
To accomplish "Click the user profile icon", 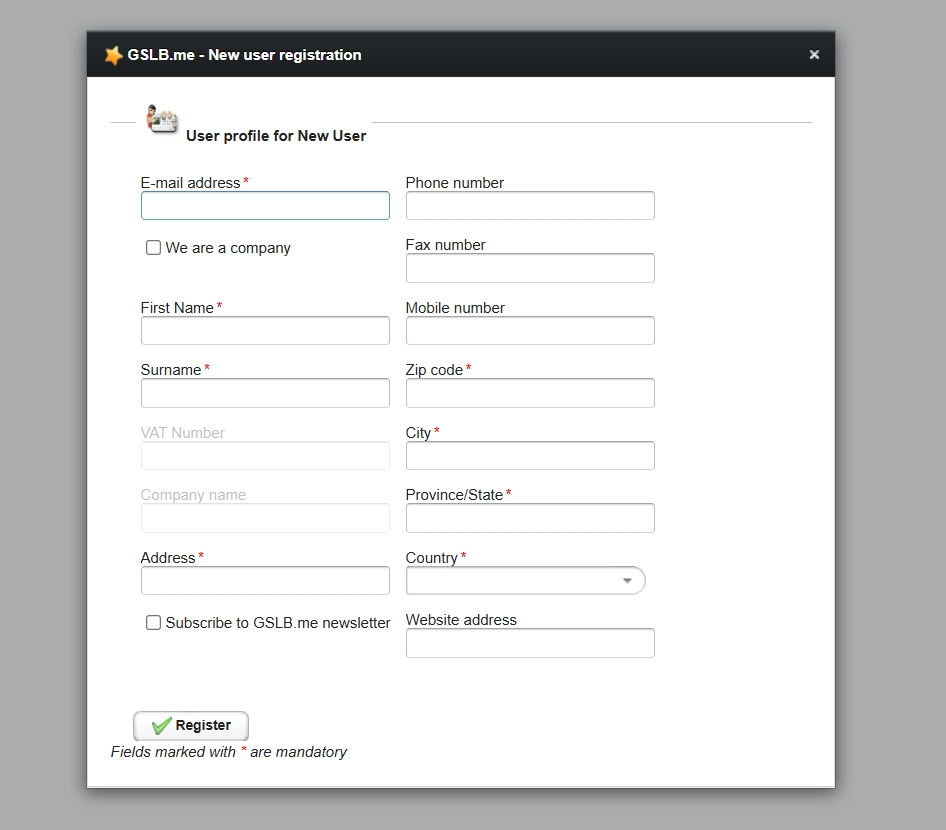I will (x=161, y=119).
